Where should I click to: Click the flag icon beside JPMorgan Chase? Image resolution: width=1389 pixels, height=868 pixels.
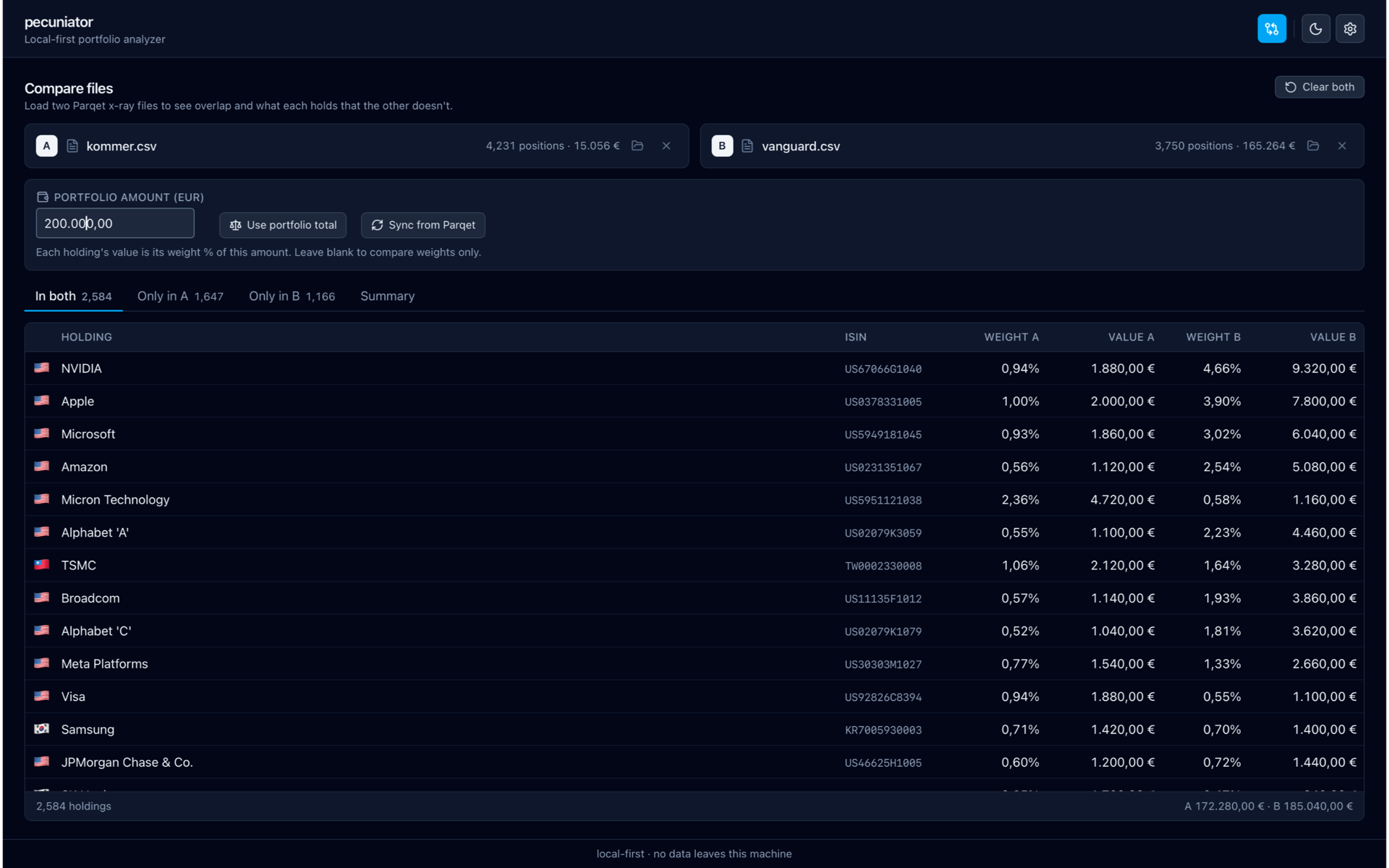point(42,762)
